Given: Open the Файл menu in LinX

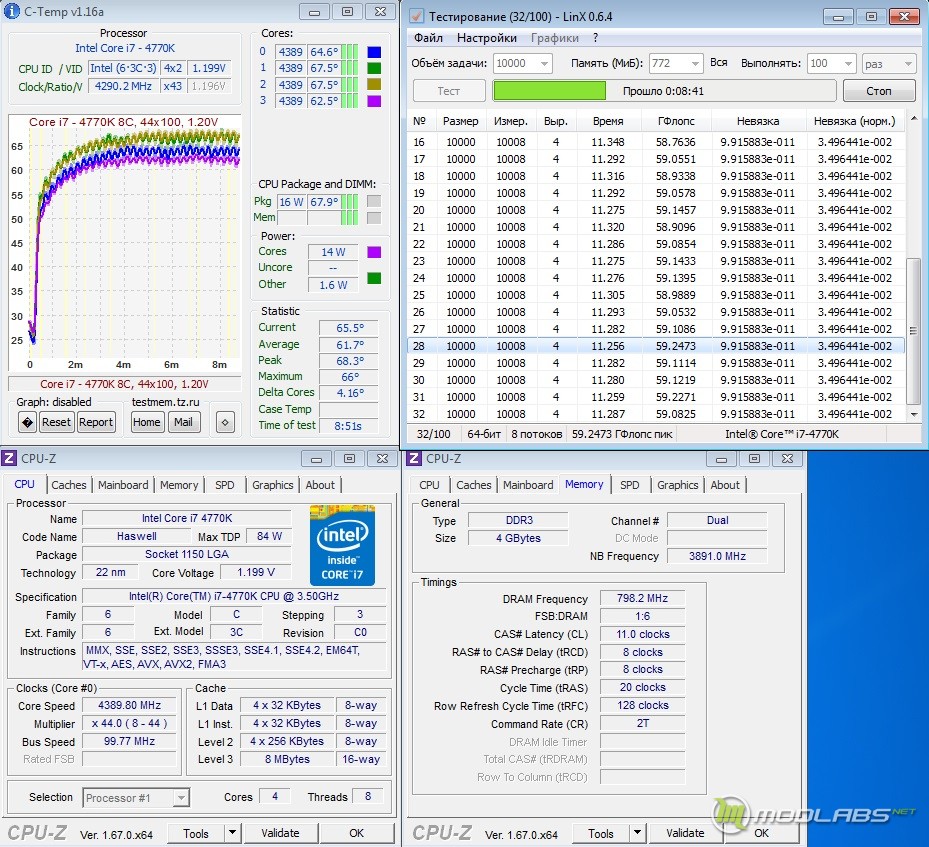Looking at the screenshot, I should click(x=428, y=38).
